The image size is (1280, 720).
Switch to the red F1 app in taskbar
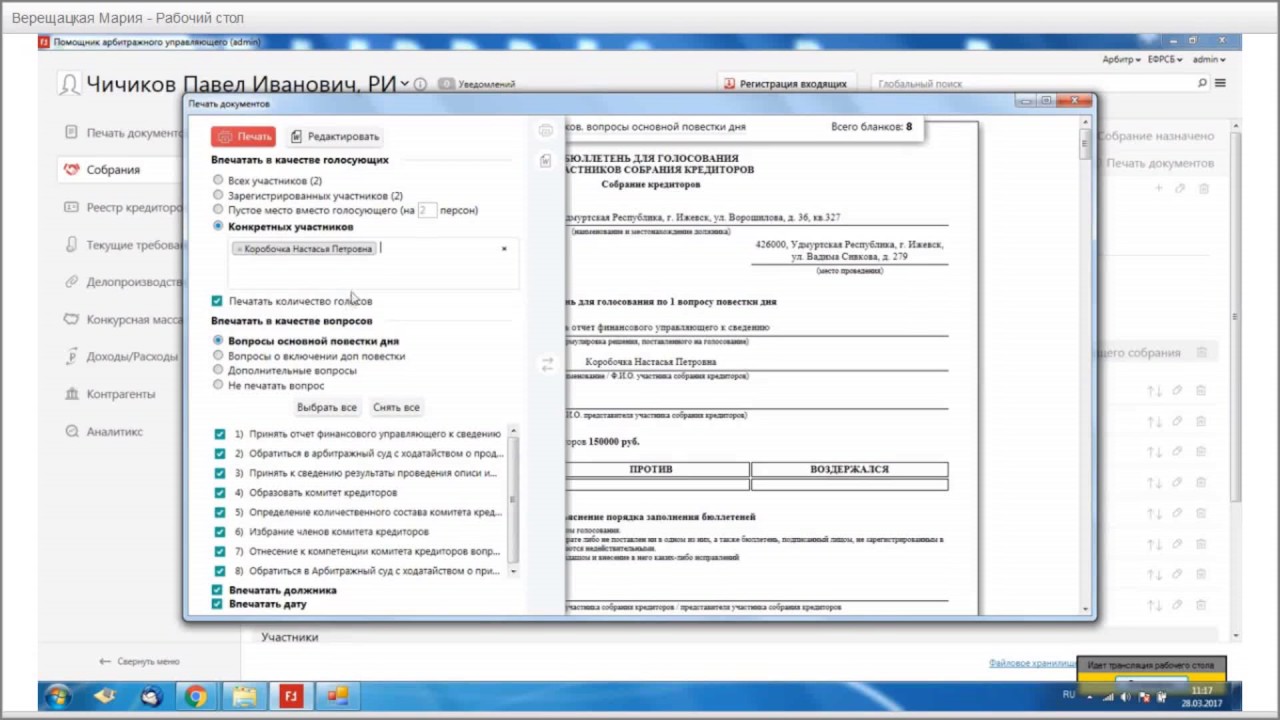point(291,696)
